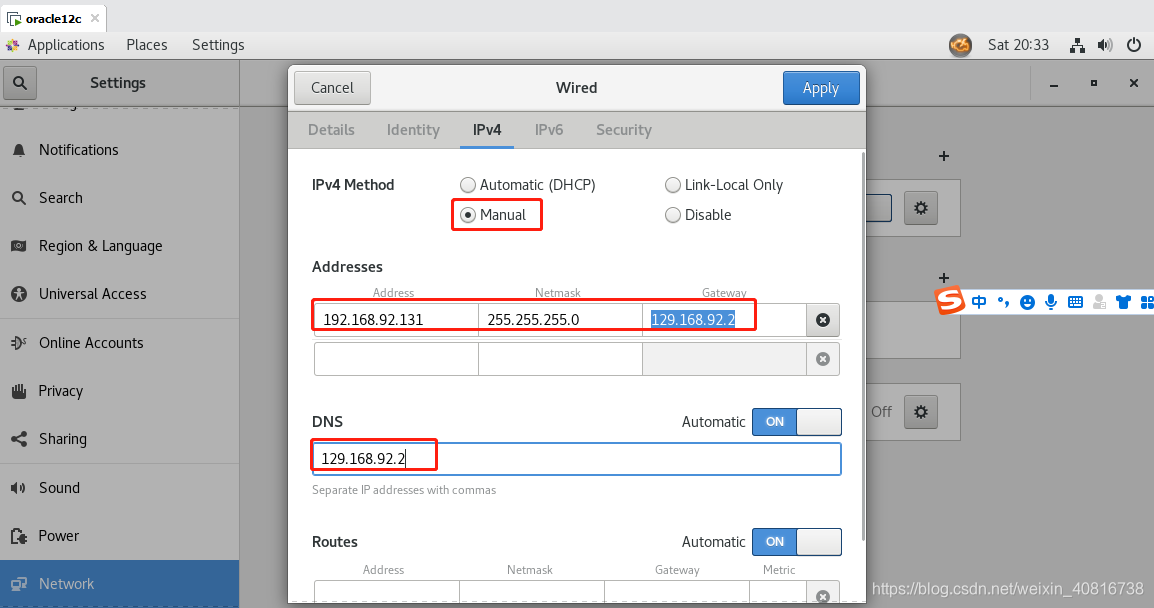Viewport: 1154px width, 608px height.
Task: Click the Notifications bell icon
Action: 19,150
